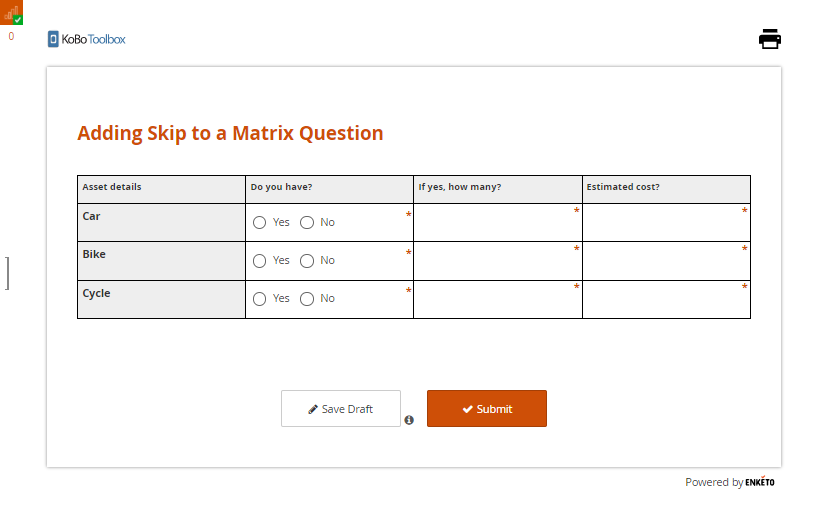Select No for Bike

[307, 260]
